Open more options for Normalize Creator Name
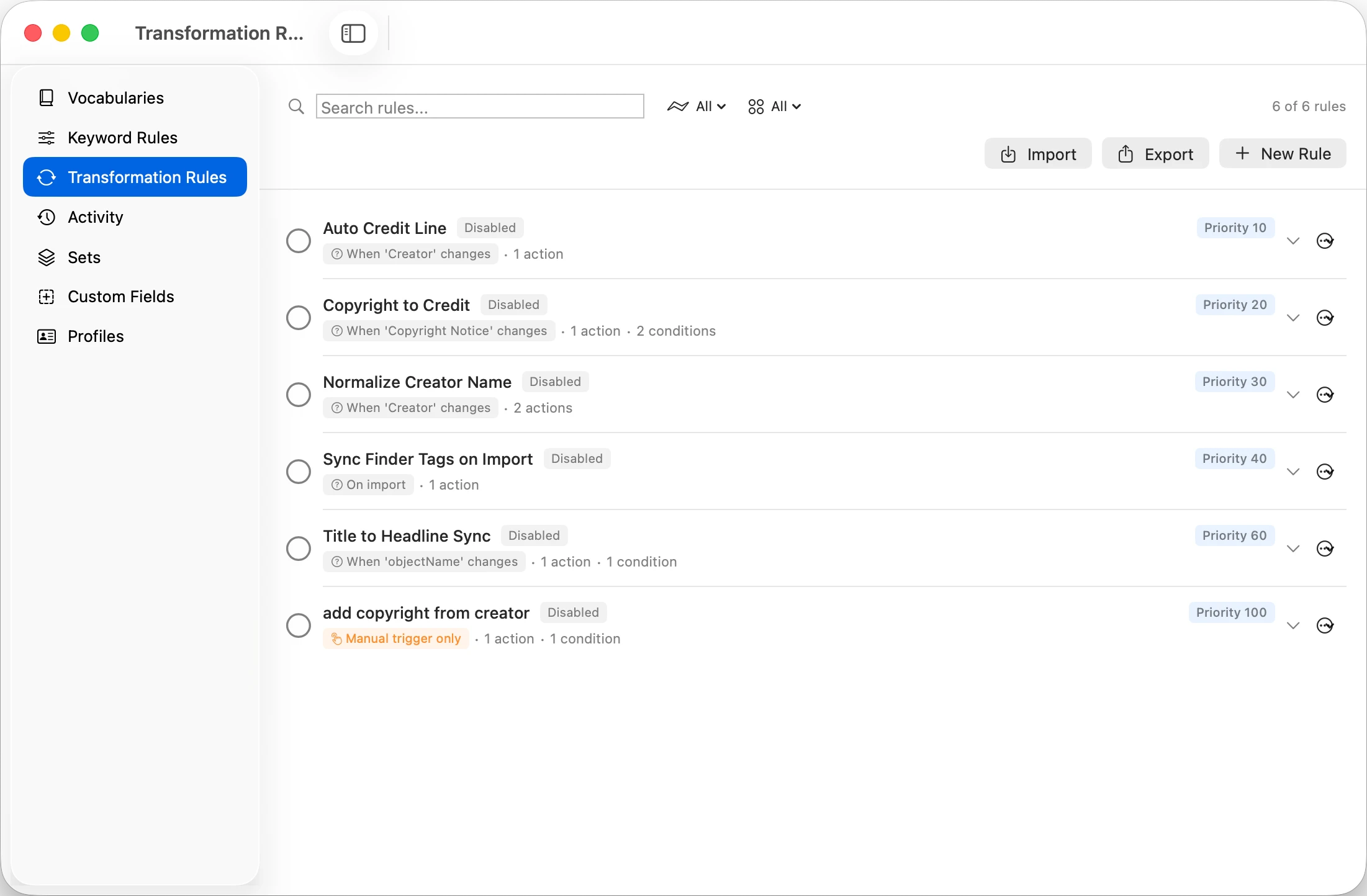 point(1325,395)
